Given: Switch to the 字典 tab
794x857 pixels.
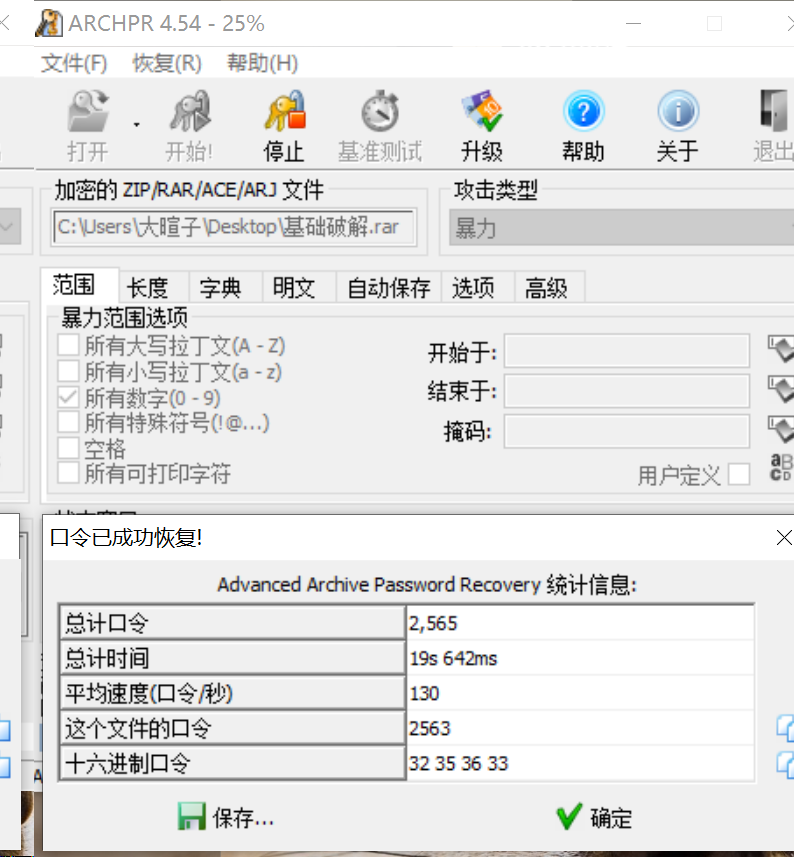Looking at the screenshot, I should click(226, 287).
